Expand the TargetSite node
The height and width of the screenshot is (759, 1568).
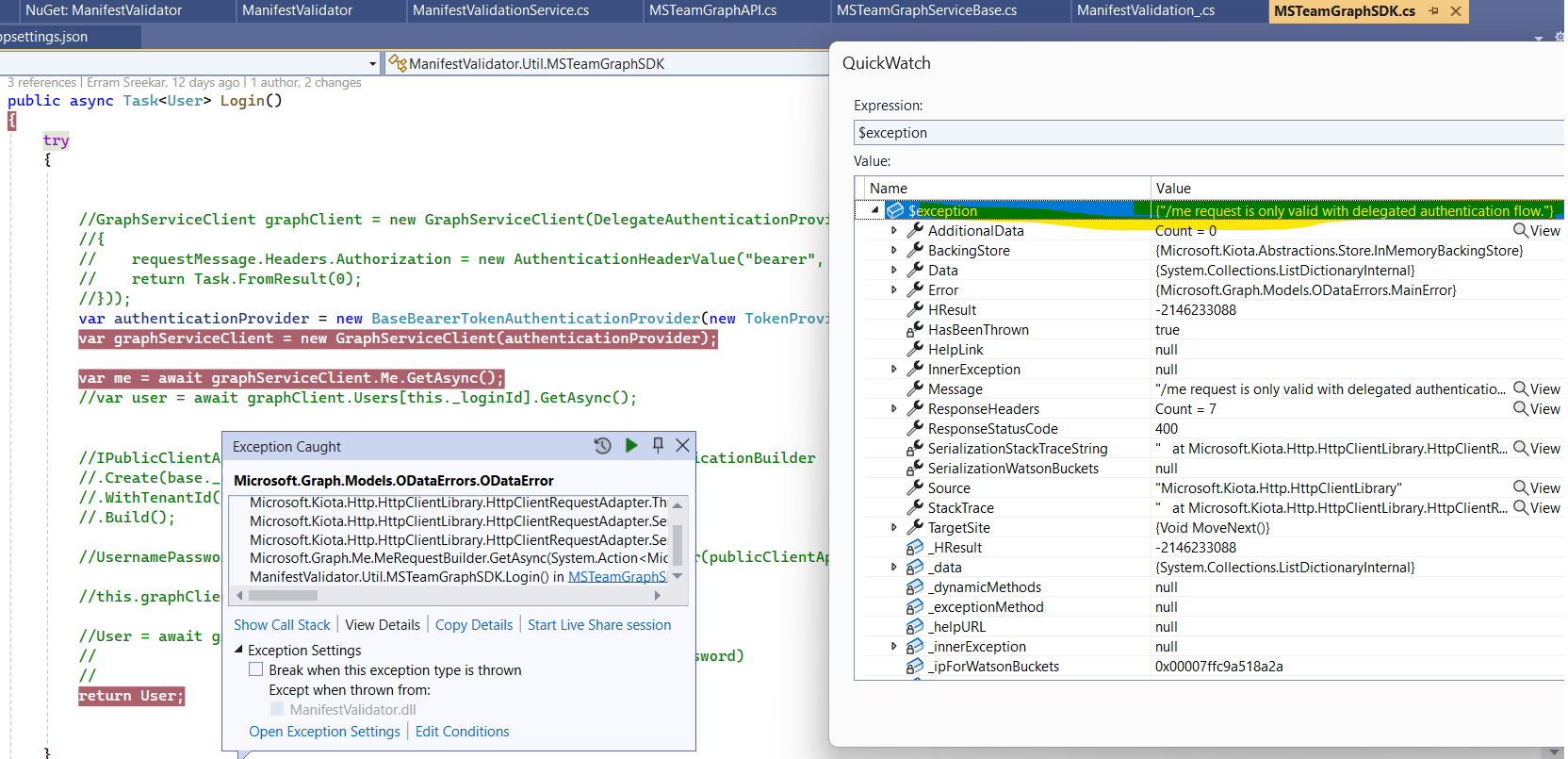(894, 527)
